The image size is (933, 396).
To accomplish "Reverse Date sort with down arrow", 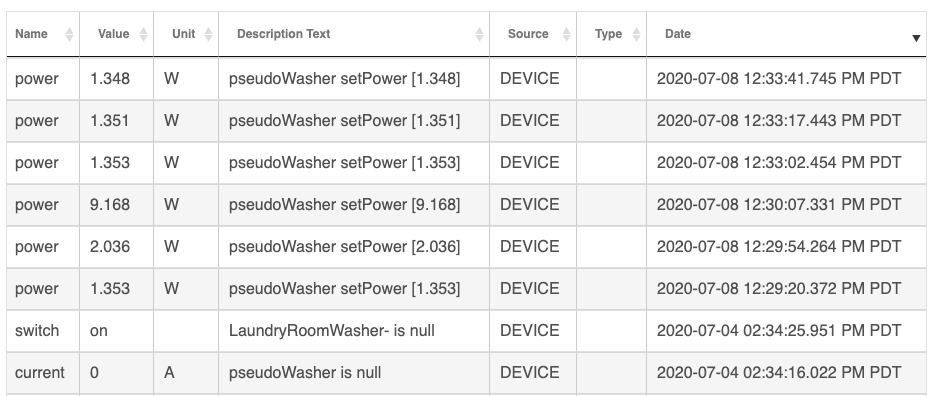I will tap(916, 39).
